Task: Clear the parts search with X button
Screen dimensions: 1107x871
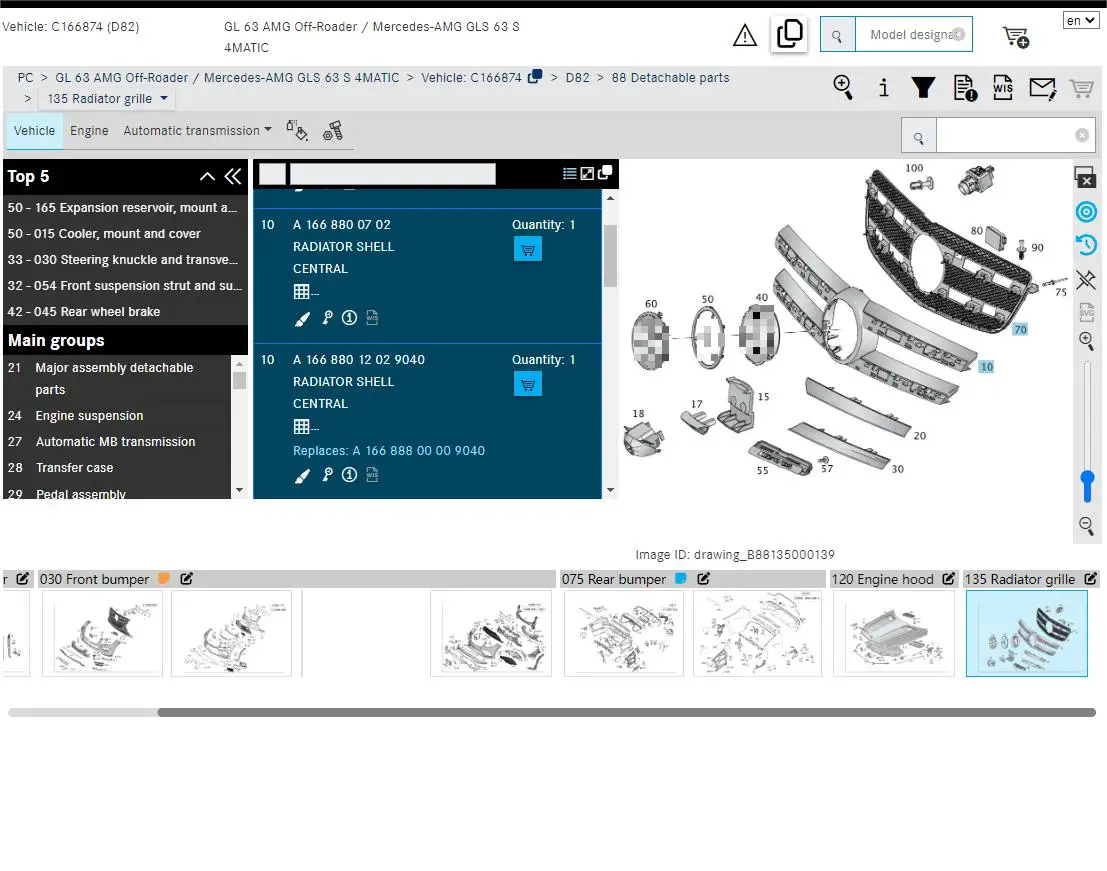Action: click(1082, 136)
